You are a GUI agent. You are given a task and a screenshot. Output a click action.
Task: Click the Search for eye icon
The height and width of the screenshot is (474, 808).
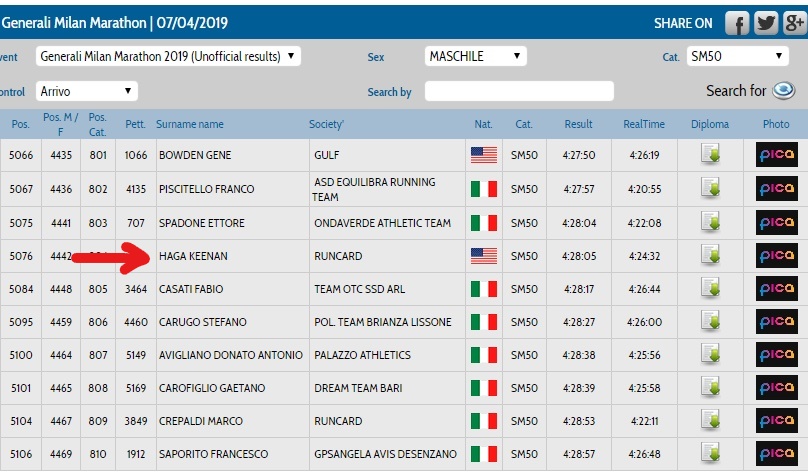point(784,91)
